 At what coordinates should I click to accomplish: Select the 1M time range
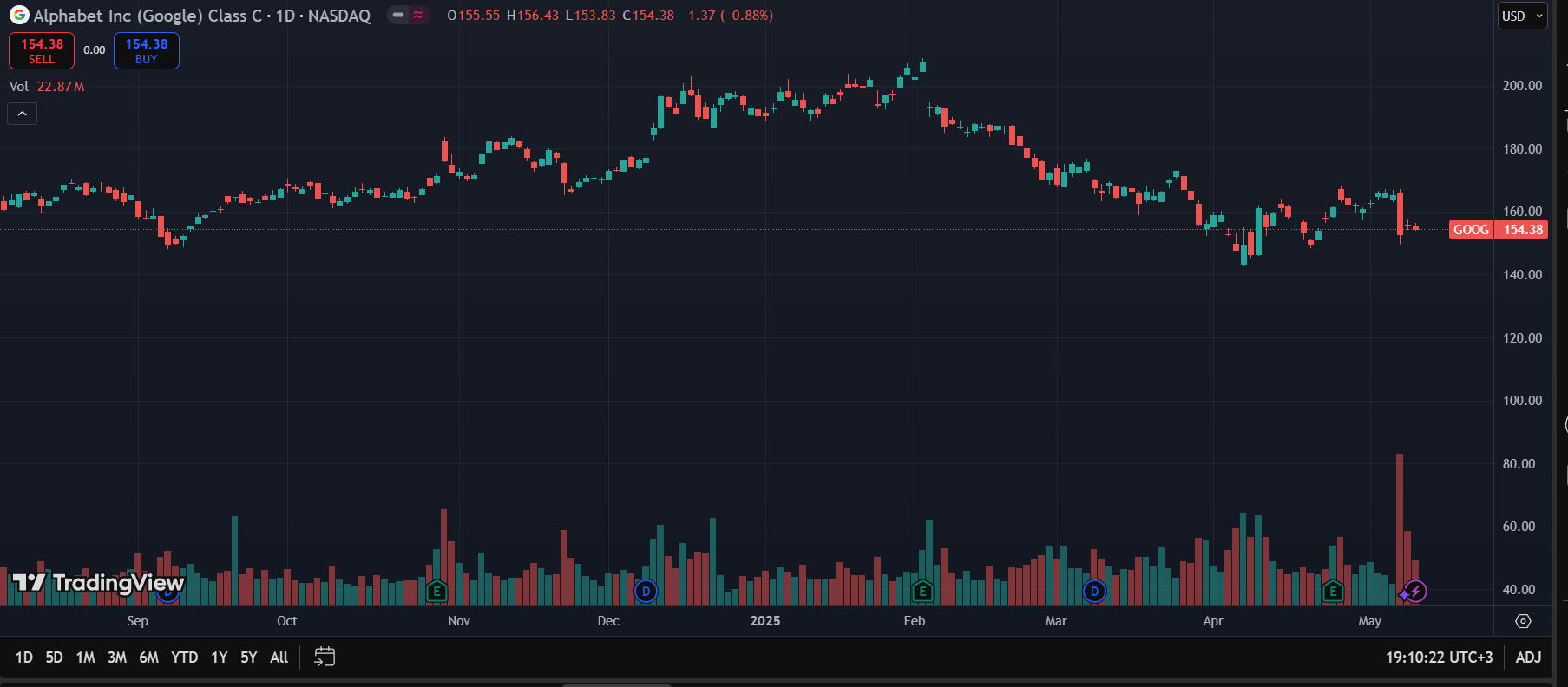pyautogui.click(x=85, y=658)
